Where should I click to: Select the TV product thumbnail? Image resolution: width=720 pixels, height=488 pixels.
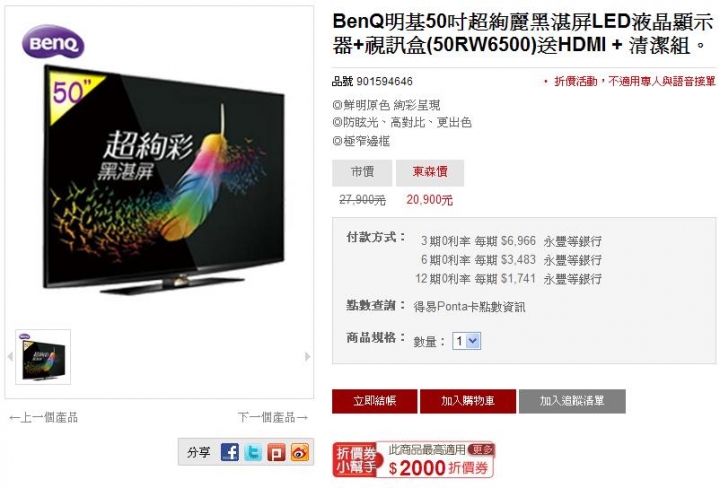[43, 357]
